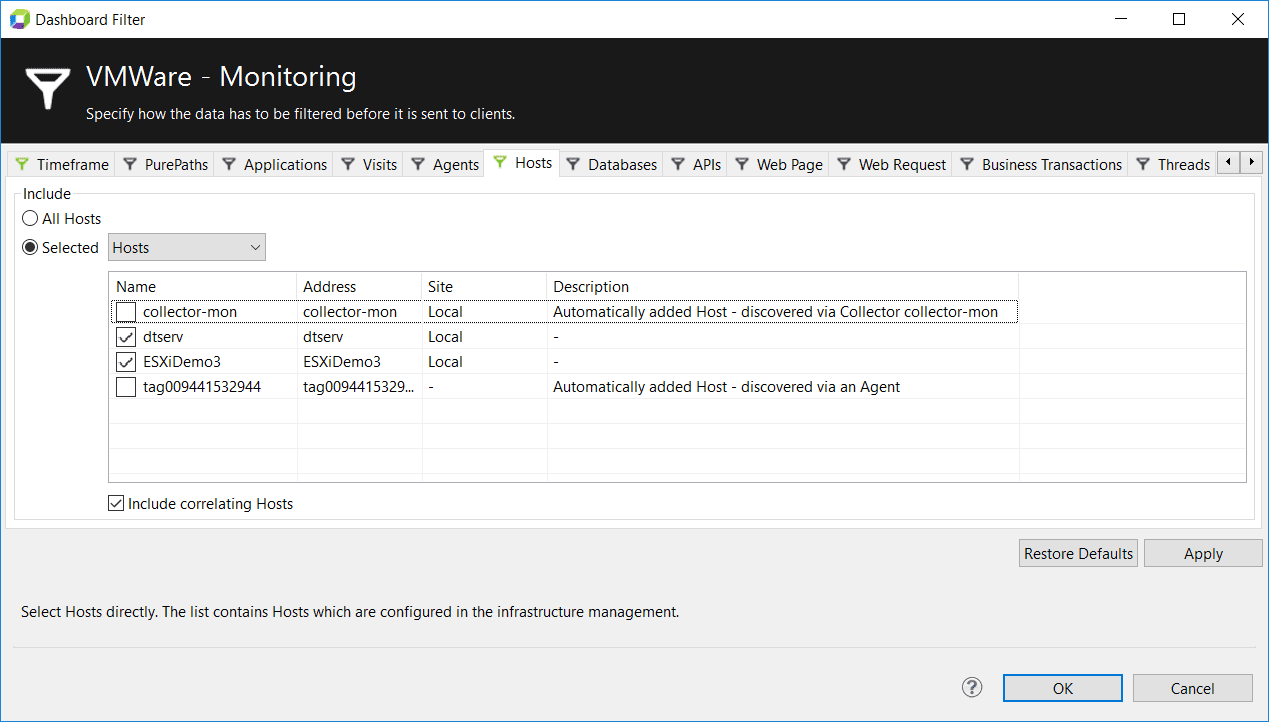
Task: Open the Applications tab
Action: click(x=275, y=164)
